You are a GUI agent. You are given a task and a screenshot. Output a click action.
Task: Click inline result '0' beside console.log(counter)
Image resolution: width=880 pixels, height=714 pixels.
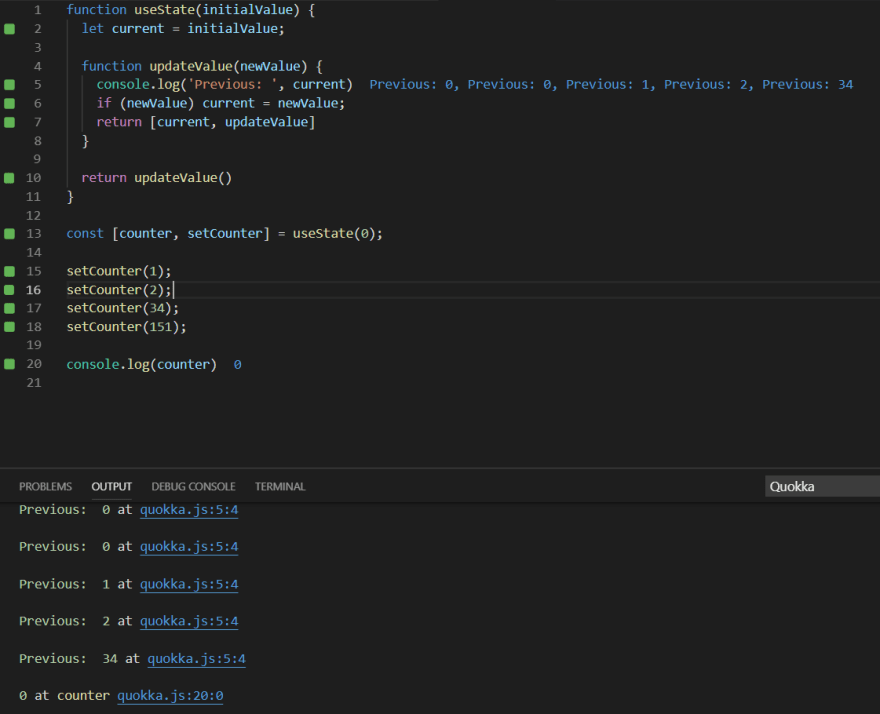click(x=237, y=365)
